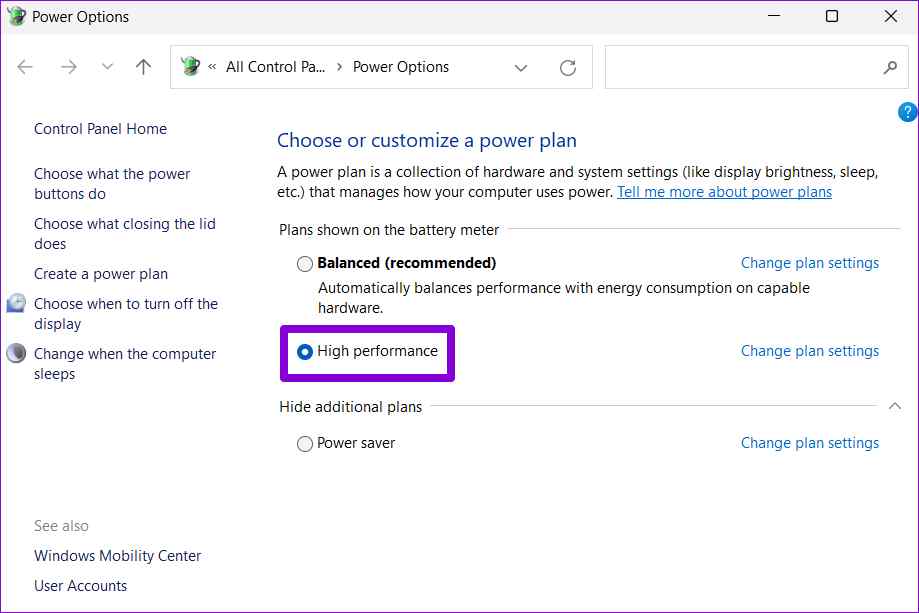Click the 'Plans shown on the battery meter' label
919x613 pixels.
pos(389,230)
